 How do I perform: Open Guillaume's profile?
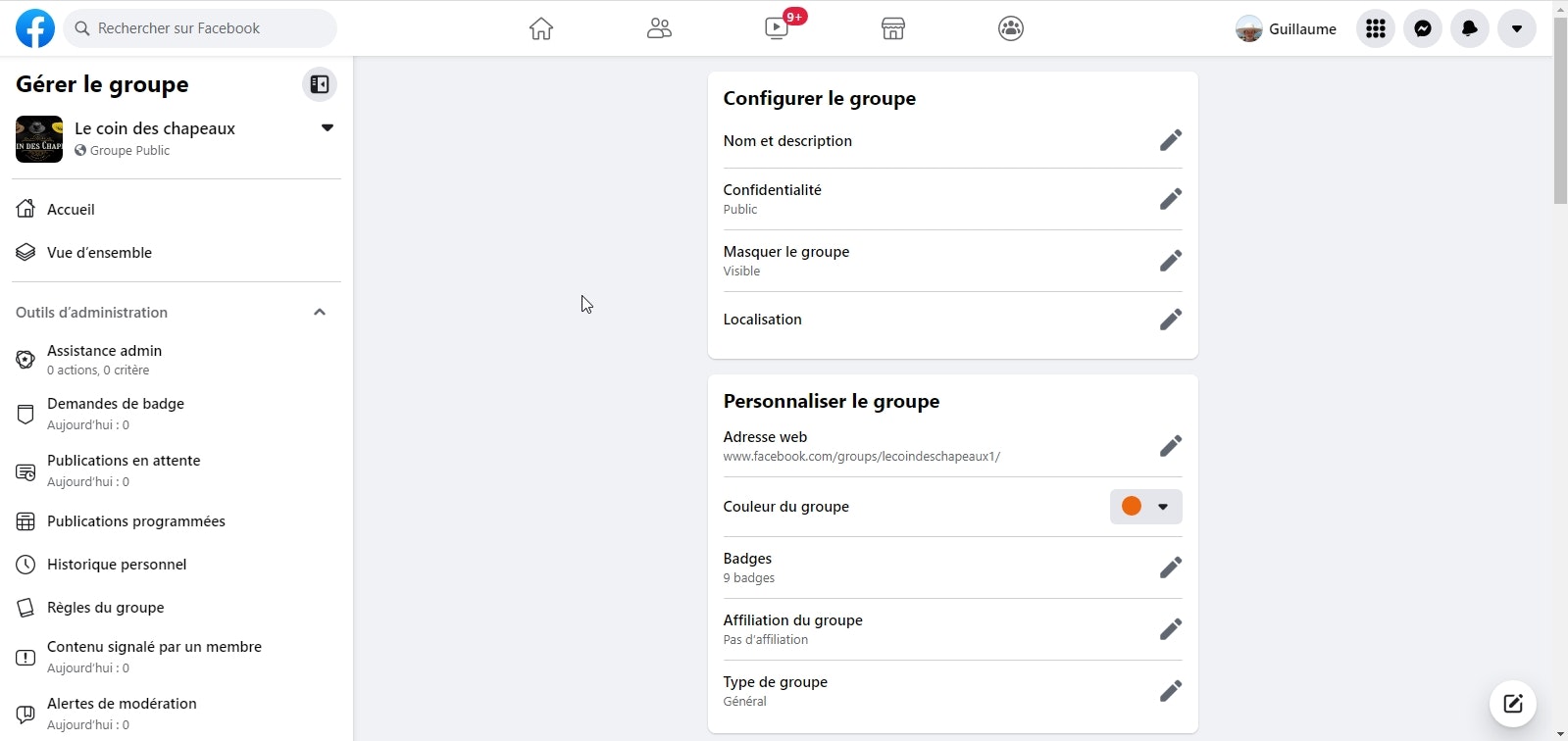pyautogui.click(x=1286, y=28)
